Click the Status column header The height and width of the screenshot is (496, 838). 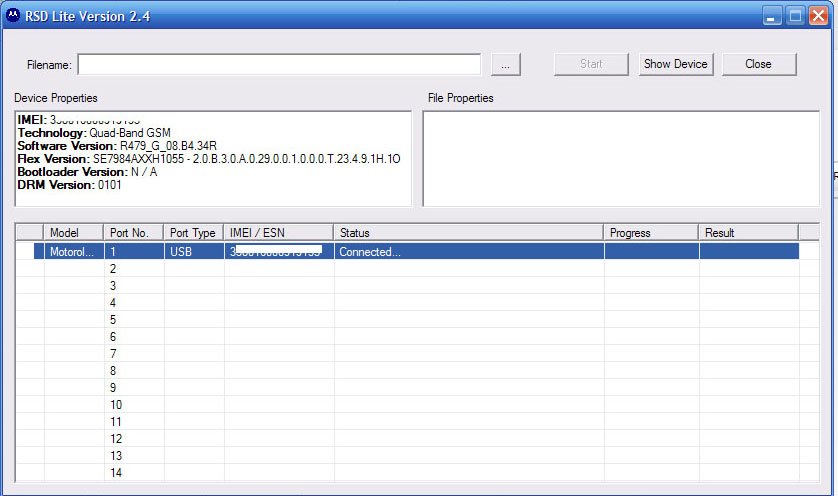click(x=468, y=232)
